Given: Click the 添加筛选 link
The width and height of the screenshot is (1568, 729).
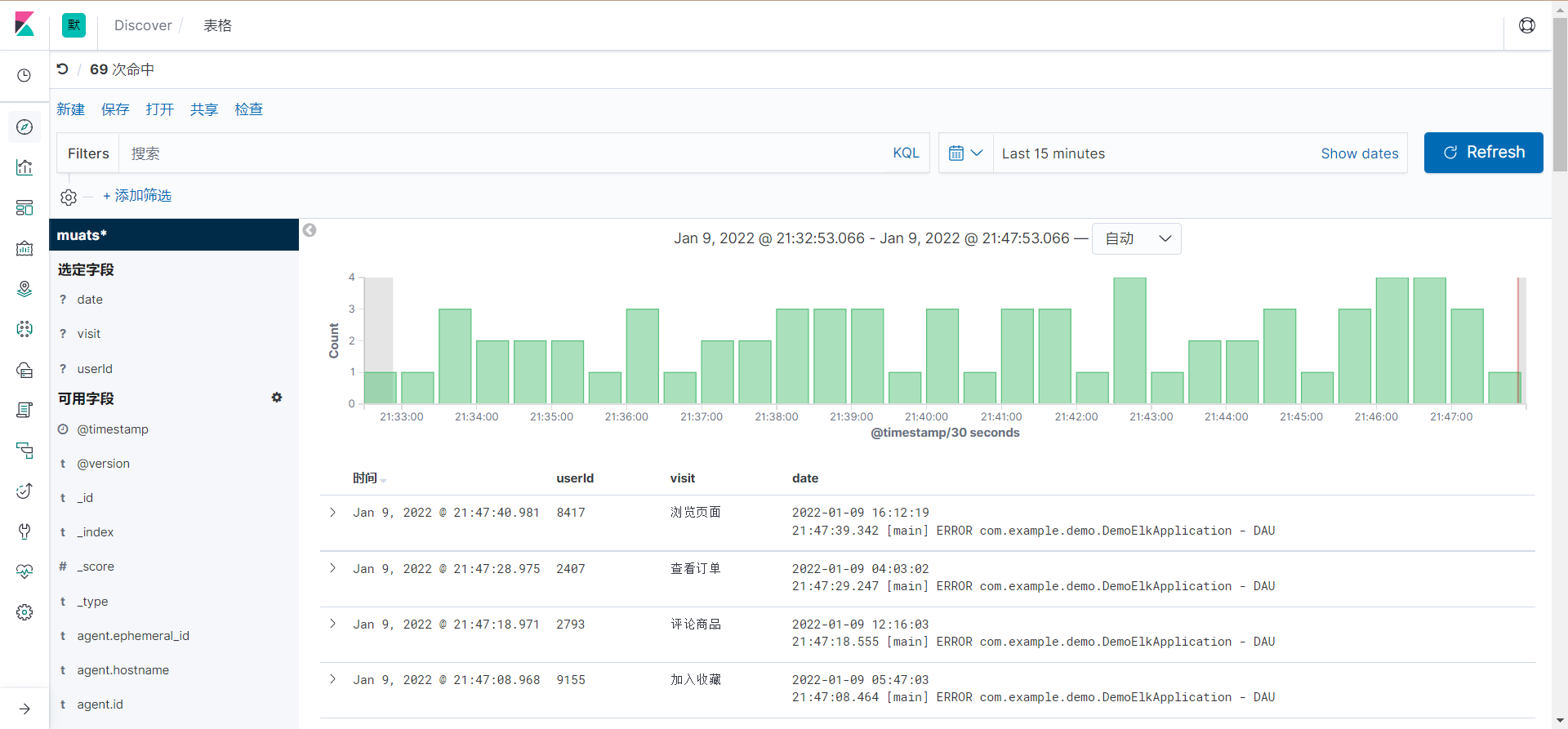Looking at the screenshot, I should click(137, 196).
